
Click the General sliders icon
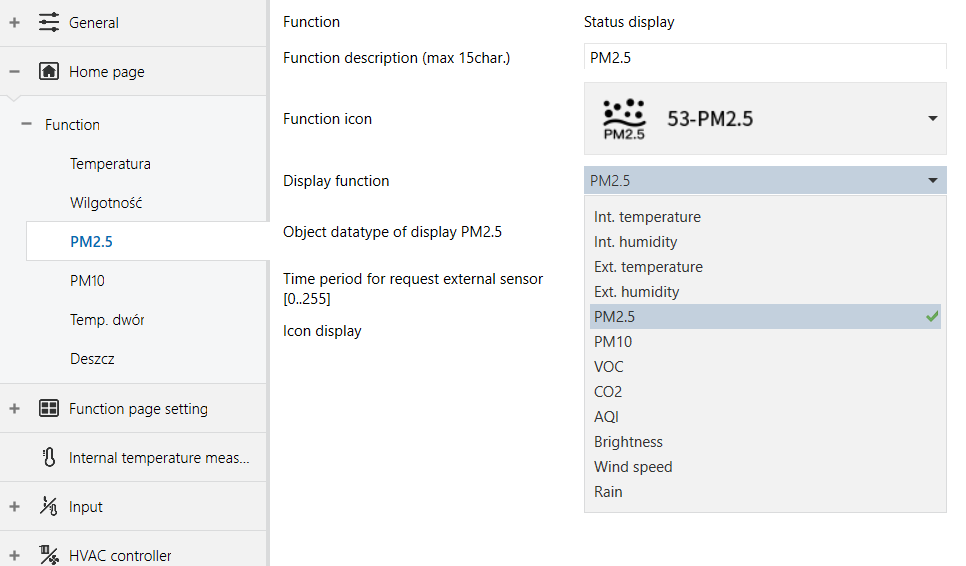click(x=49, y=22)
